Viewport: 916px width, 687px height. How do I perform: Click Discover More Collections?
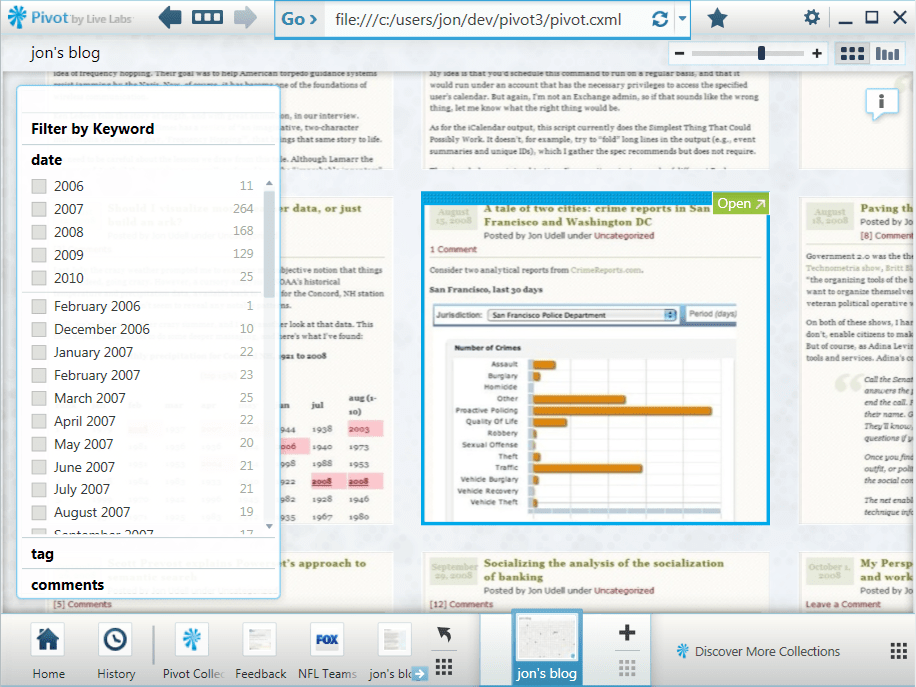pyautogui.click(x=758, y=651)
